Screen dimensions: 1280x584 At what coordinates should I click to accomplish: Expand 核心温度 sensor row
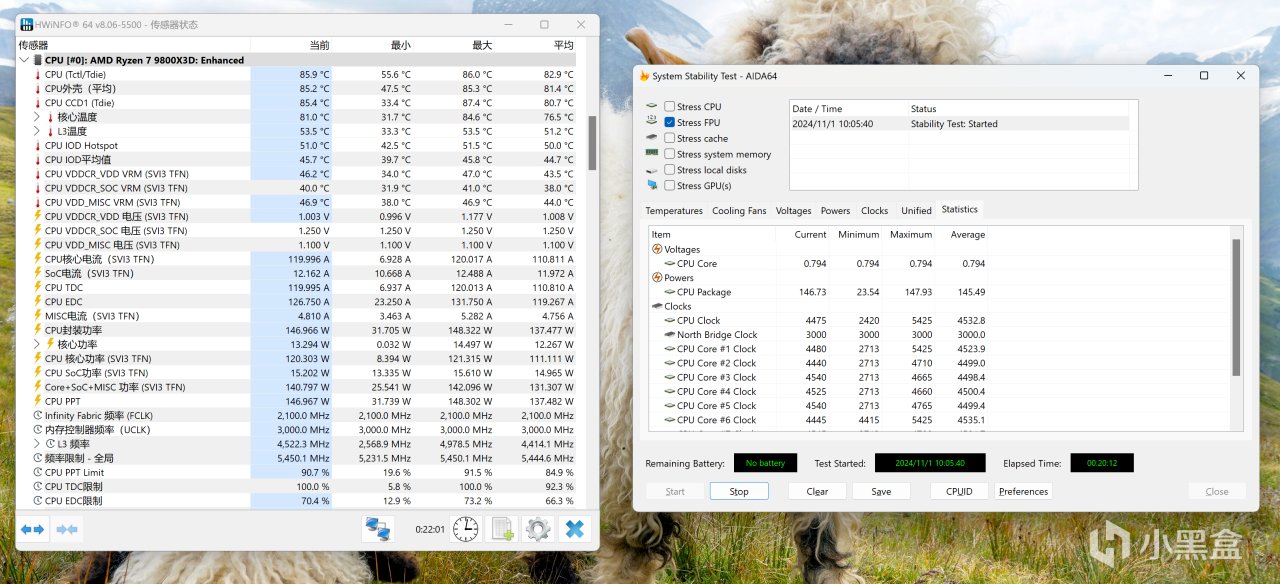point(38,117)
